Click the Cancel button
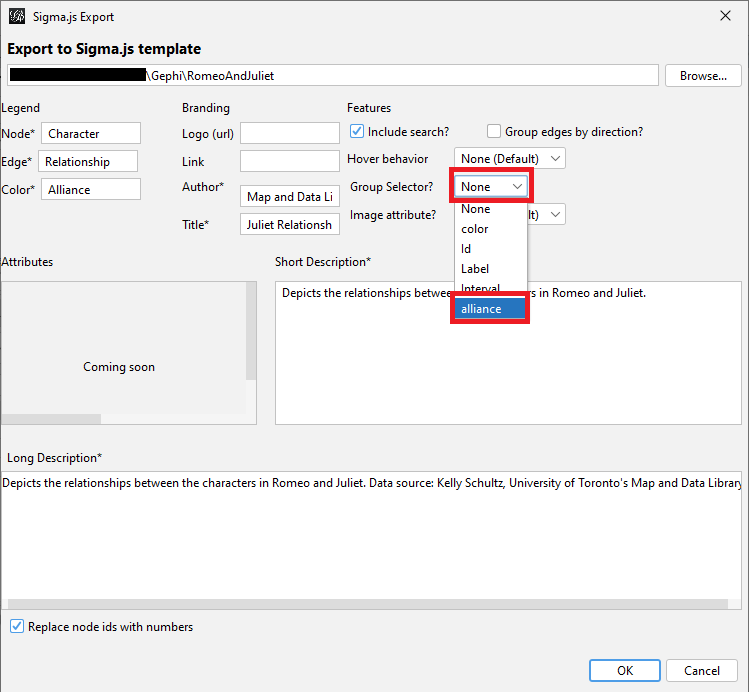Viewport: 749px width, 692px height. click(701, 671)
